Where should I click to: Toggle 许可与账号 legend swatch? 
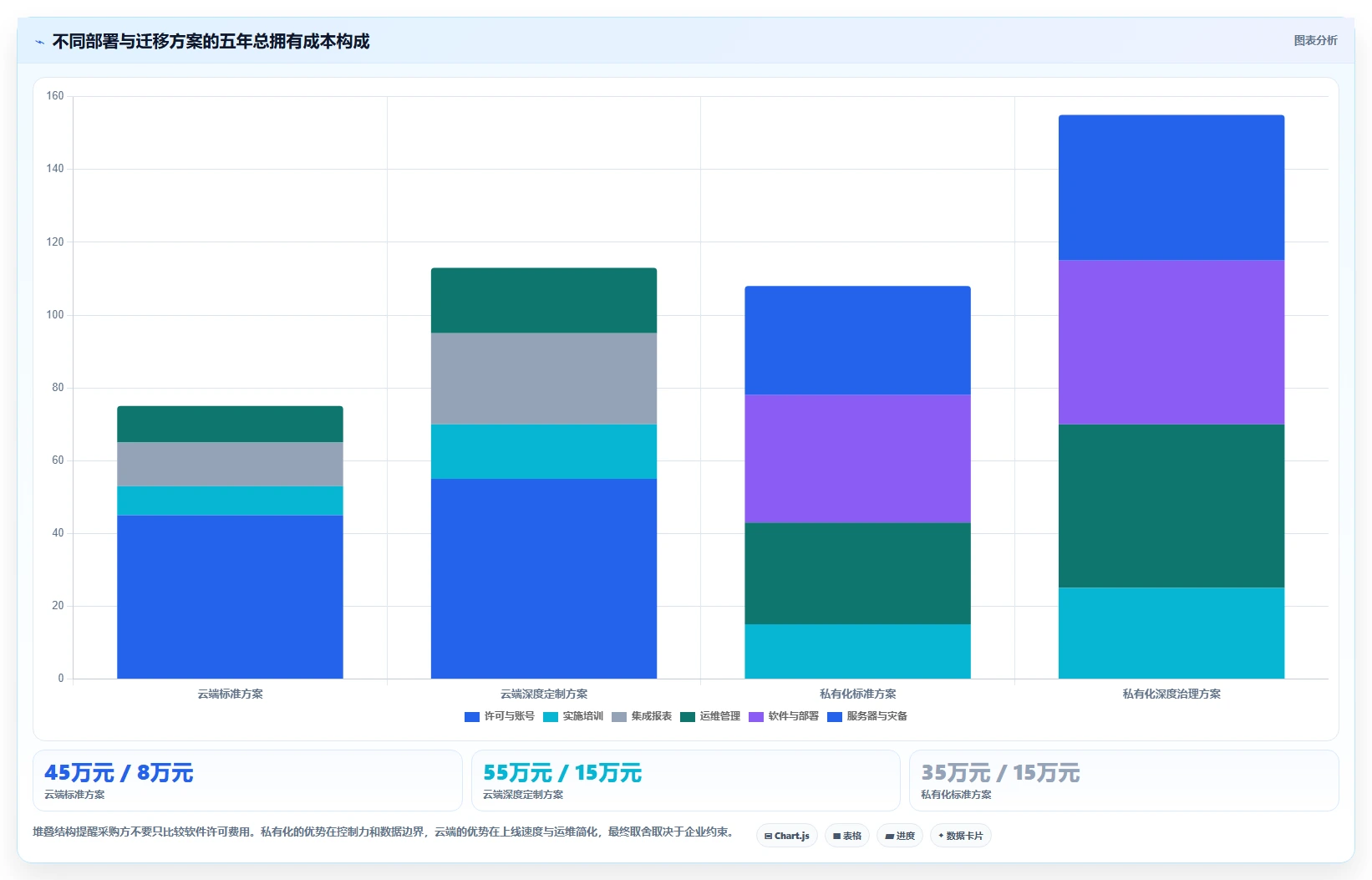pos(472,717)
